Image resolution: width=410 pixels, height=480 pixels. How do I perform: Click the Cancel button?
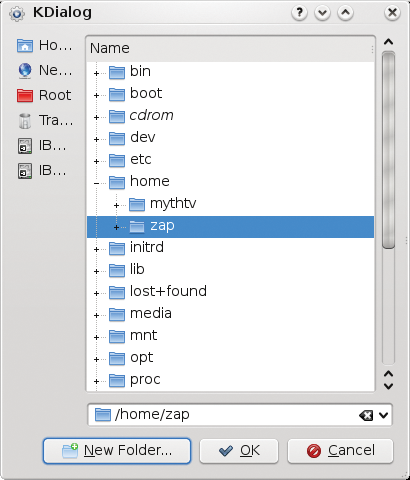(340, 451)
